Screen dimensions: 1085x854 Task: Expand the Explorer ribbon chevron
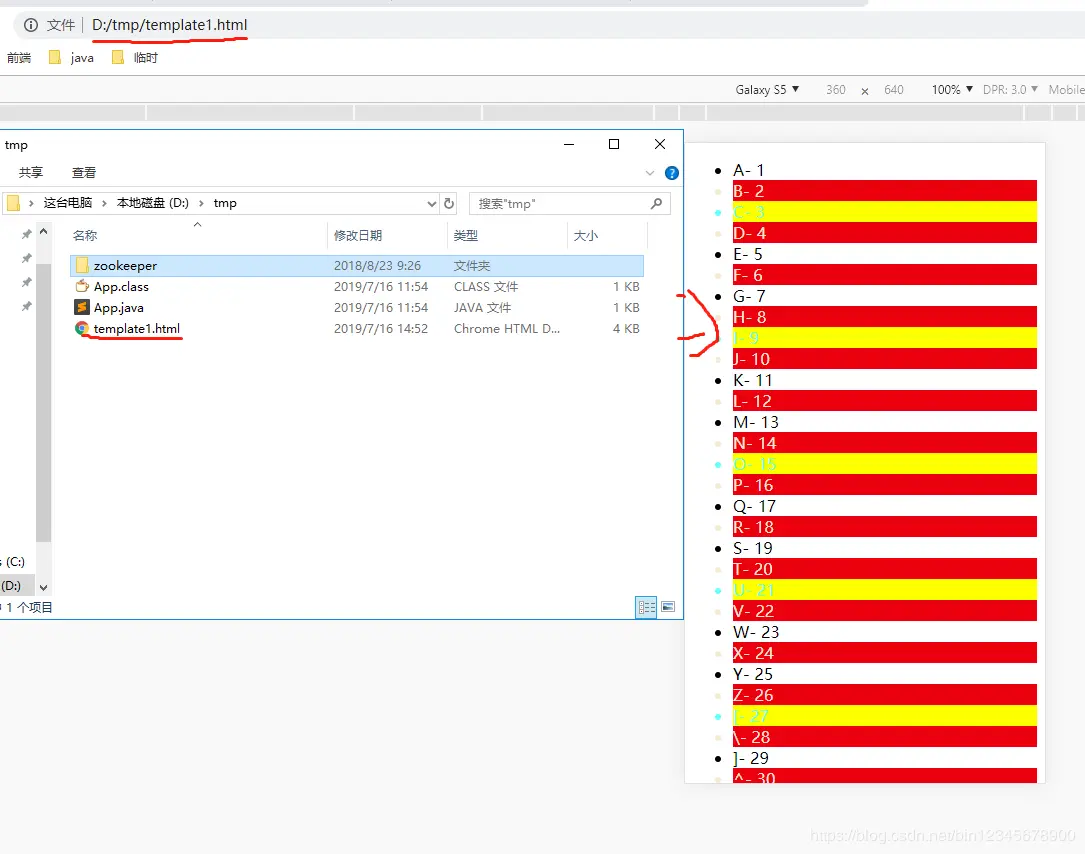(649, 173)
